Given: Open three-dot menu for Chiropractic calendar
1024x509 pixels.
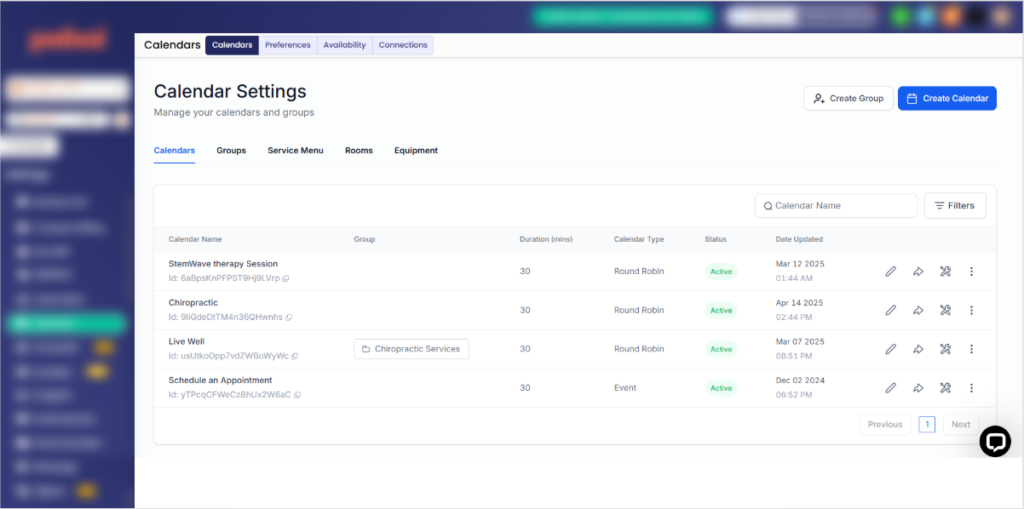Looking at the screenshot, I should point(971,310).
